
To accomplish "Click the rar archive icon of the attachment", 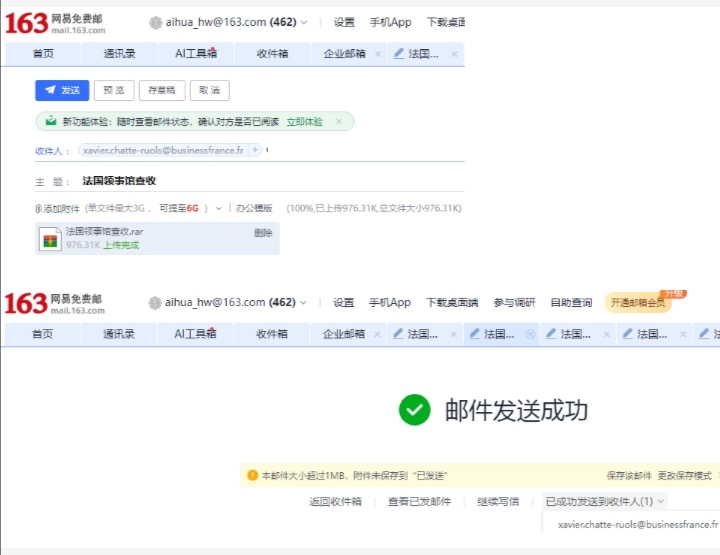I will [50, 239].
